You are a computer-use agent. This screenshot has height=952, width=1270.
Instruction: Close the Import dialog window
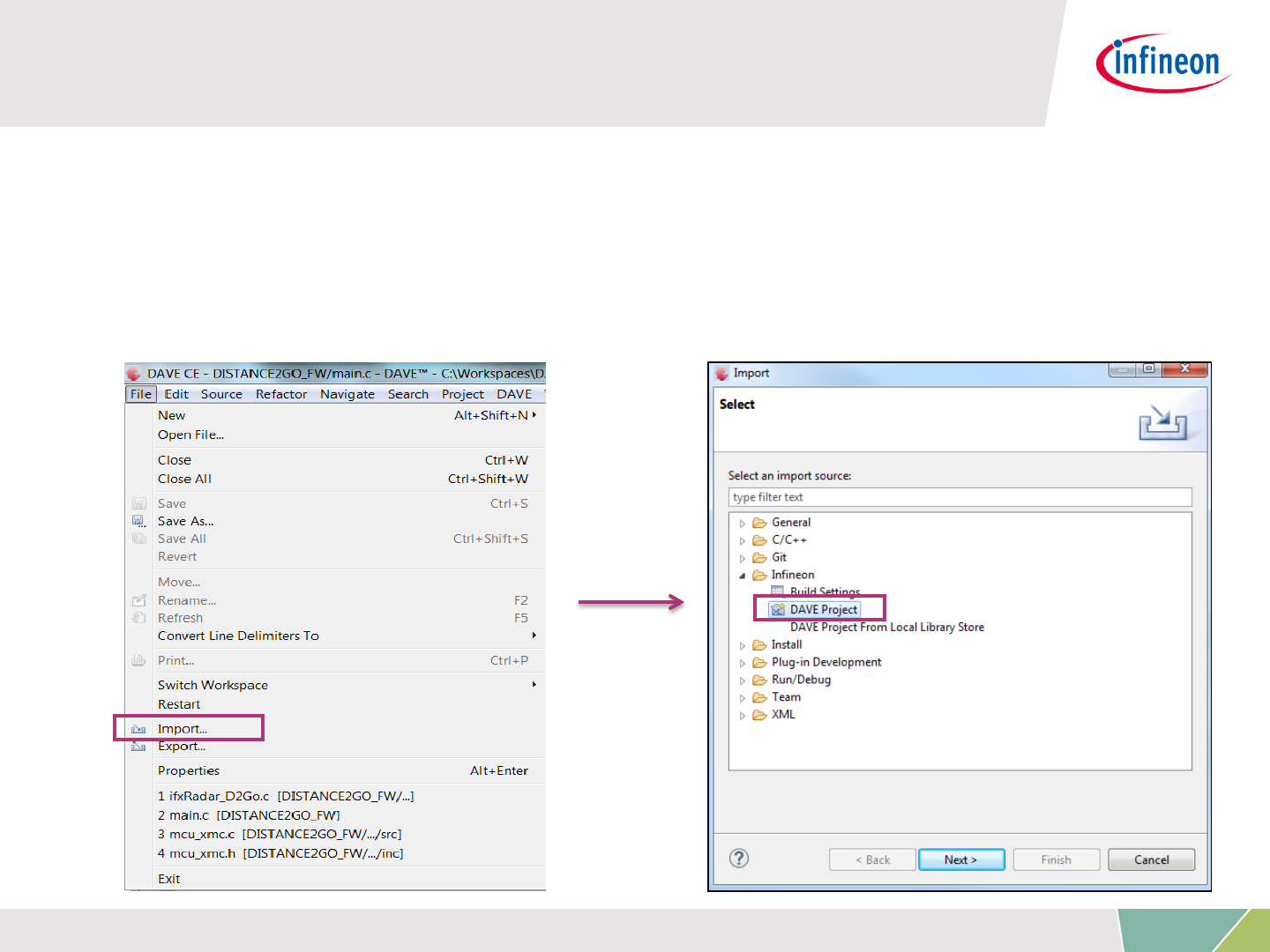point(1184,369)
